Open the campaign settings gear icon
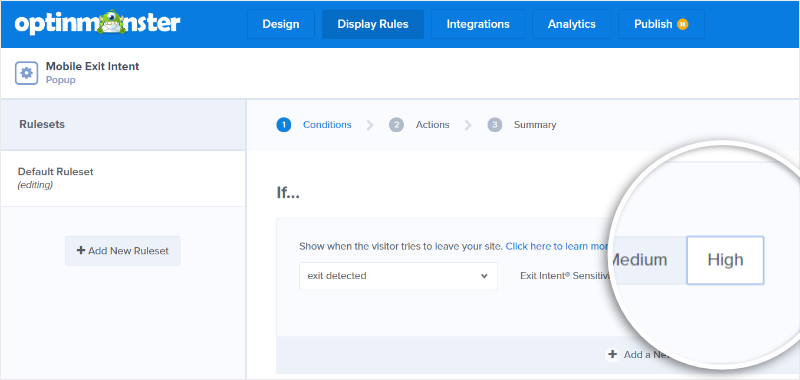 (27, 73)
